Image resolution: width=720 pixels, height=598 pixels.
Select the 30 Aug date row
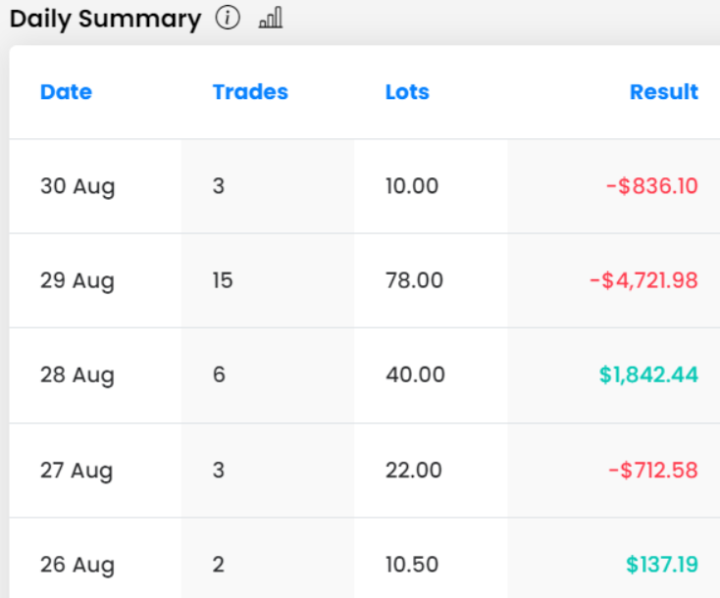coord(77,187)
